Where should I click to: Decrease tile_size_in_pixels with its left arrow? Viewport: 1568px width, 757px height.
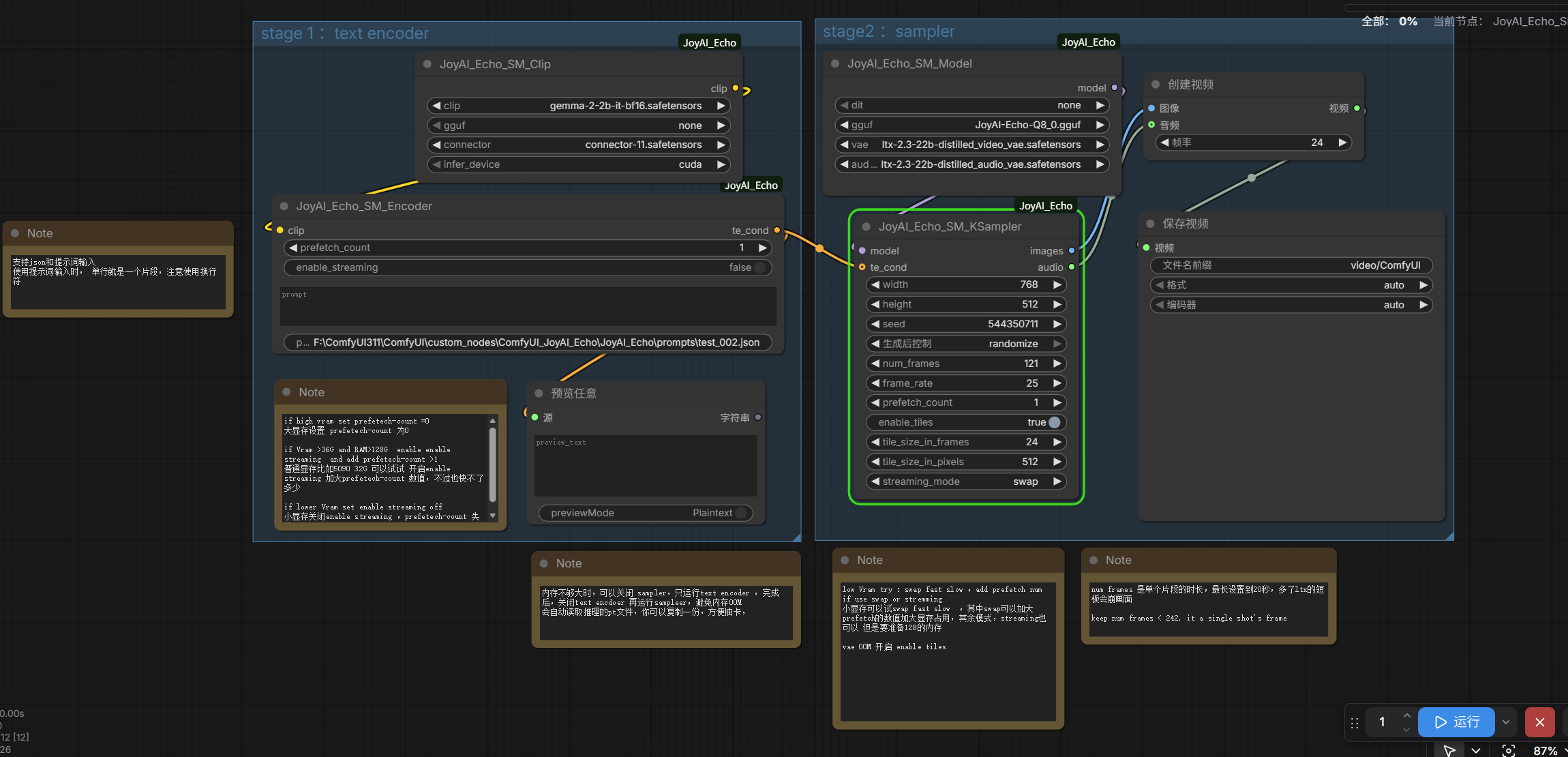875,462
